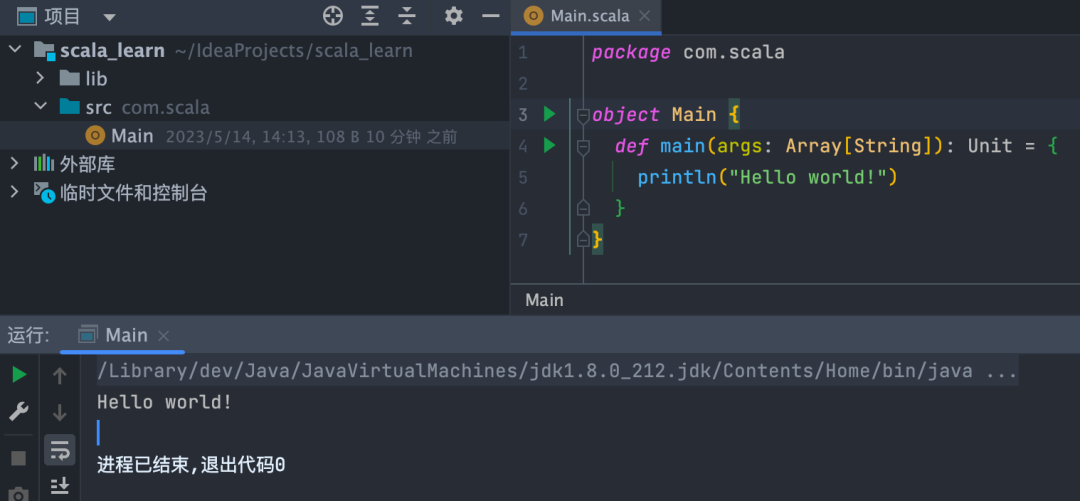Viewport: 1080px width, 501px height.
Task: Collapse the src folder
Action: coord(41,107)
